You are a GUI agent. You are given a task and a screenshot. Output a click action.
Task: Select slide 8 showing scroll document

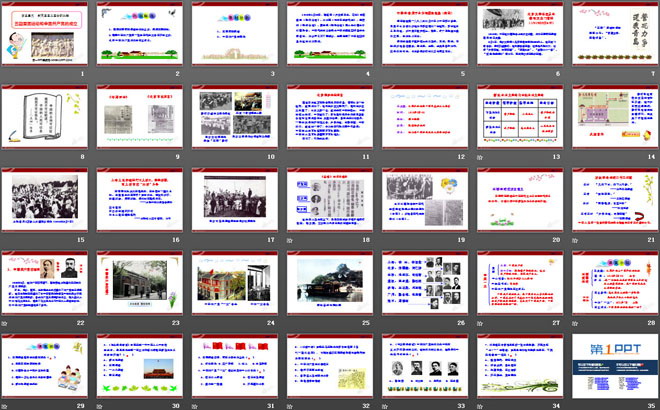46,118
